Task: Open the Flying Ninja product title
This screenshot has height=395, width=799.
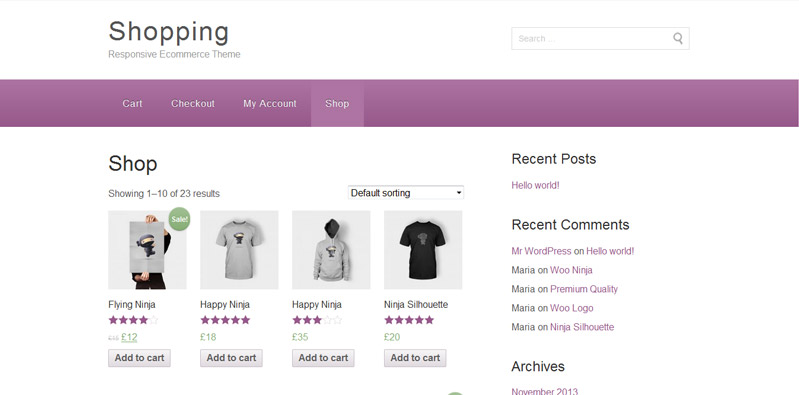Action: (x=131, y=304)
